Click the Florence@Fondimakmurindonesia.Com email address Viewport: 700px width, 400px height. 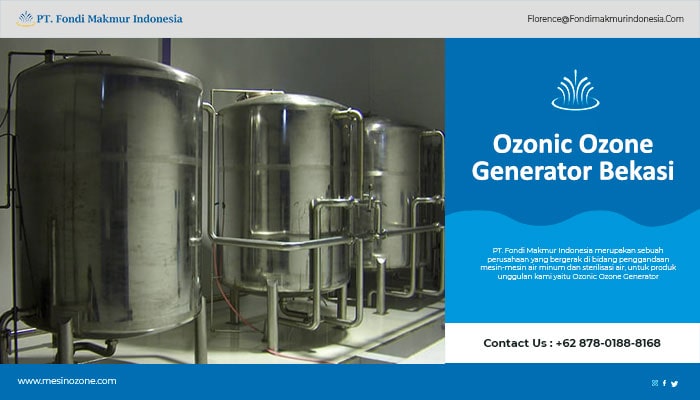point(605,19)
